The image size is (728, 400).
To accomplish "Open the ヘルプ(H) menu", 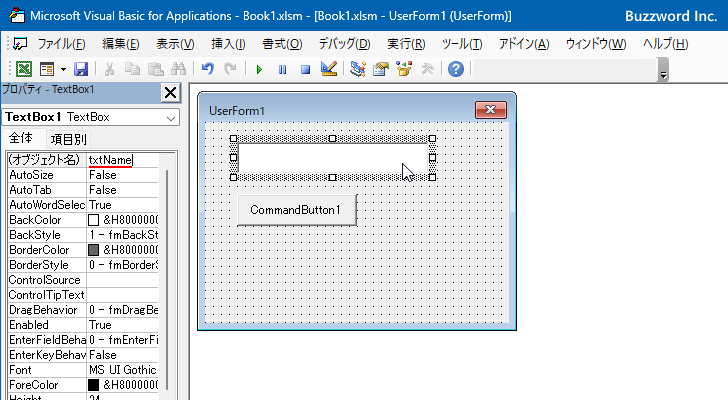I will point(665,44).
